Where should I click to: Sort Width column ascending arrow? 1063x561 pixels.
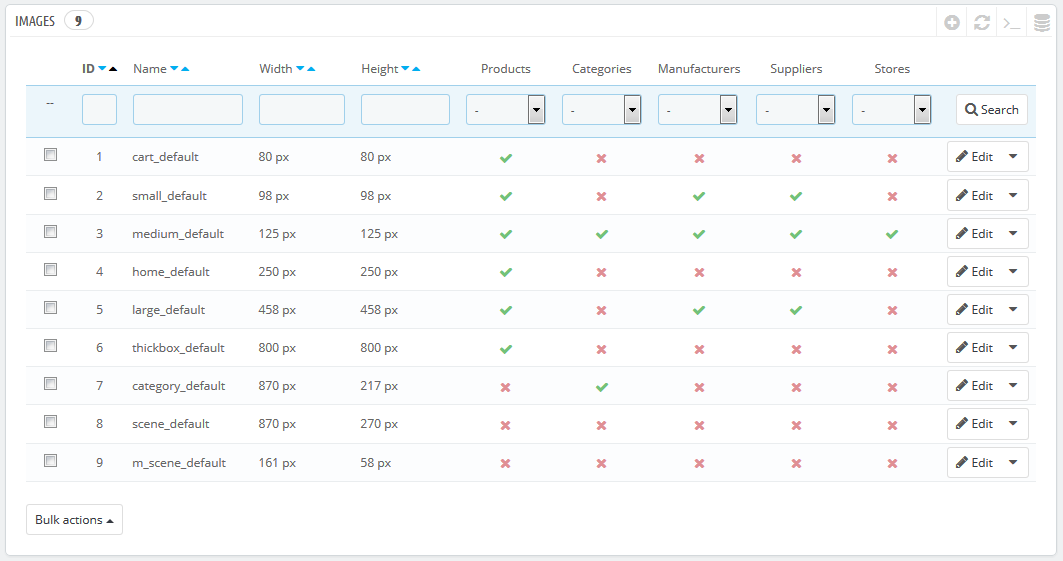pos(311,68)
